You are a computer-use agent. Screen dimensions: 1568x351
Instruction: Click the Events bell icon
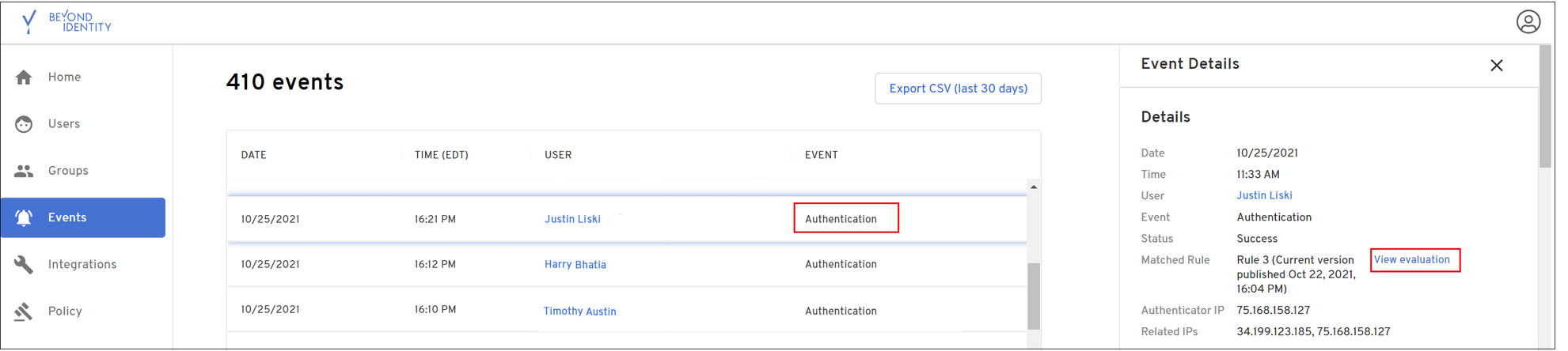[24, 218]
